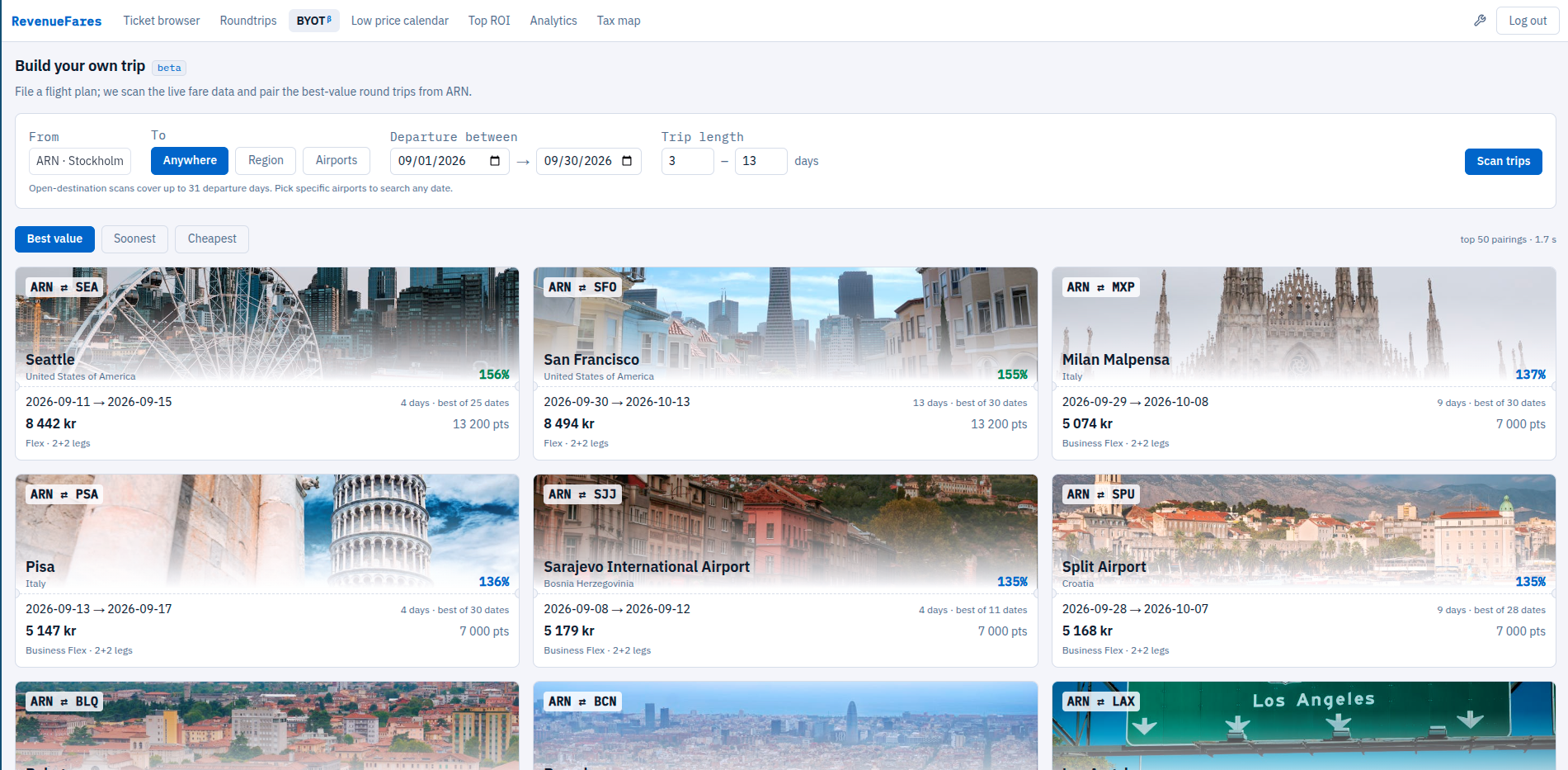Click the ARN ⇄ SJJ route badge

pyautogui.click(x=582, y=494)
